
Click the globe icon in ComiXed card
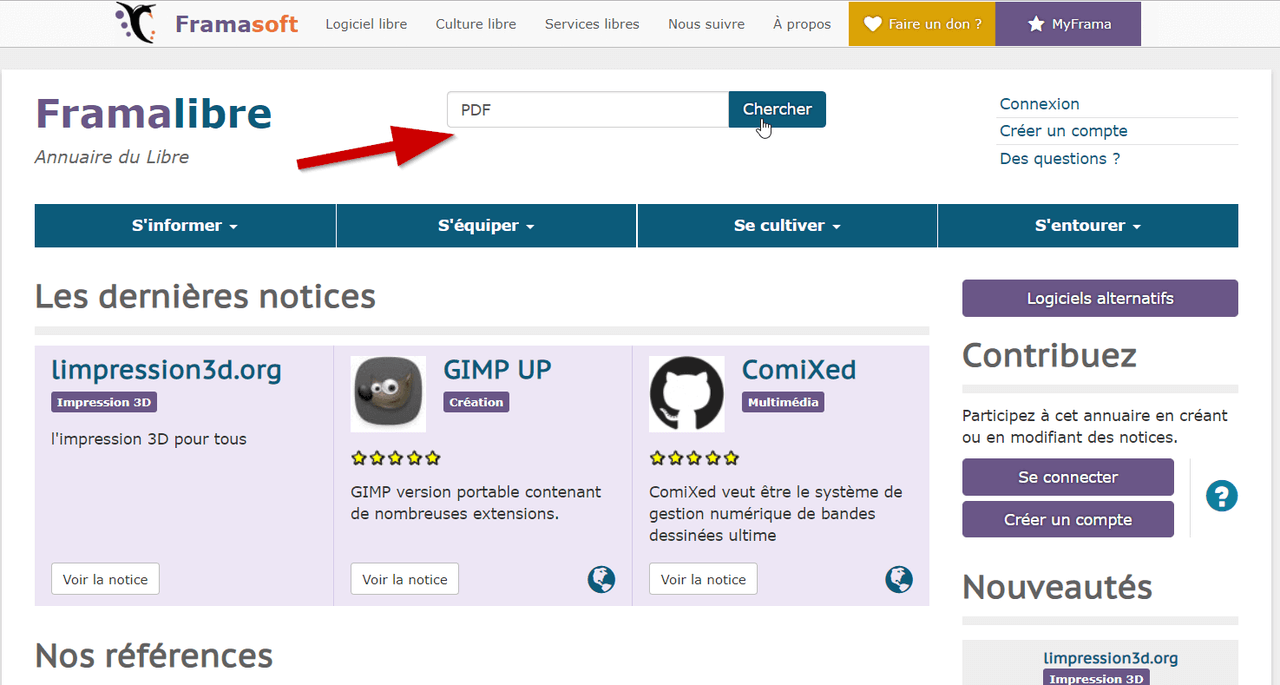point(899,579)
